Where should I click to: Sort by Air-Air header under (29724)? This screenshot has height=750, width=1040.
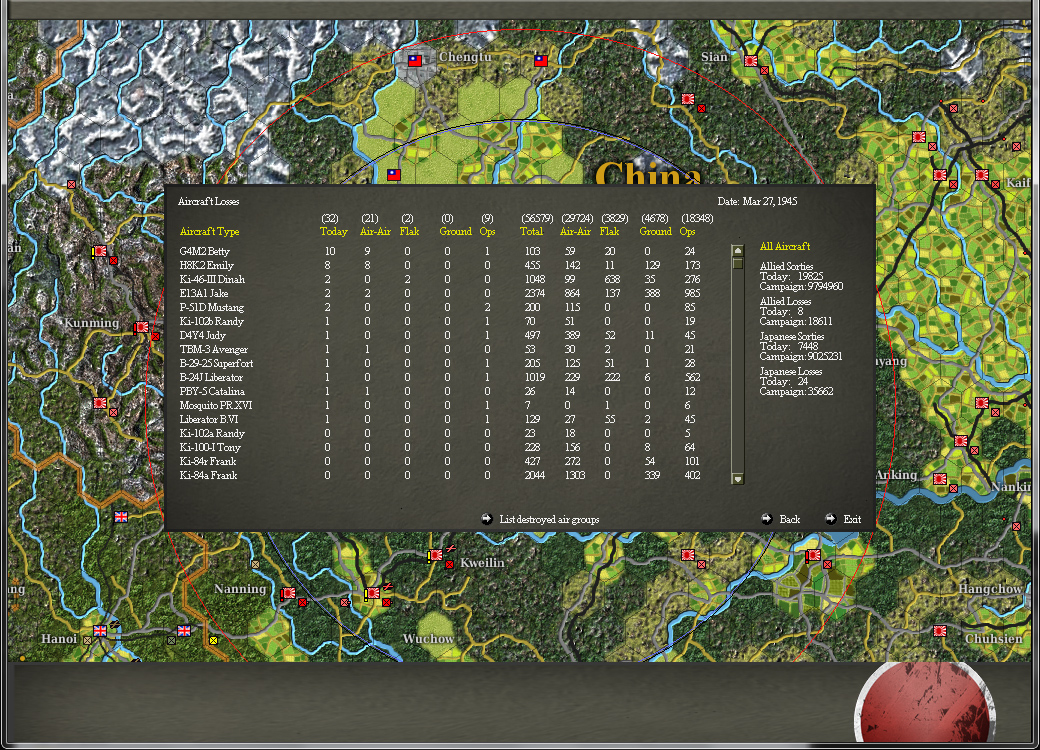point(575,231)
